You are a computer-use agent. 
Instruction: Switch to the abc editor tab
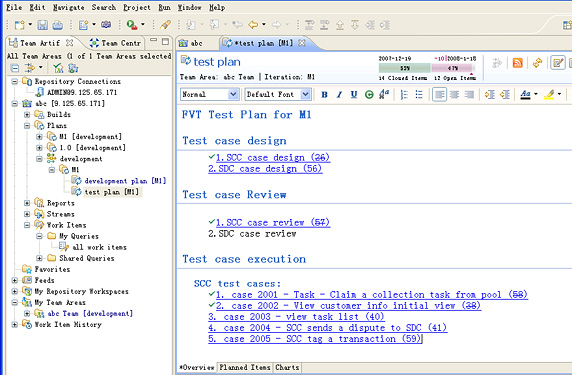(x=191, y=43)
